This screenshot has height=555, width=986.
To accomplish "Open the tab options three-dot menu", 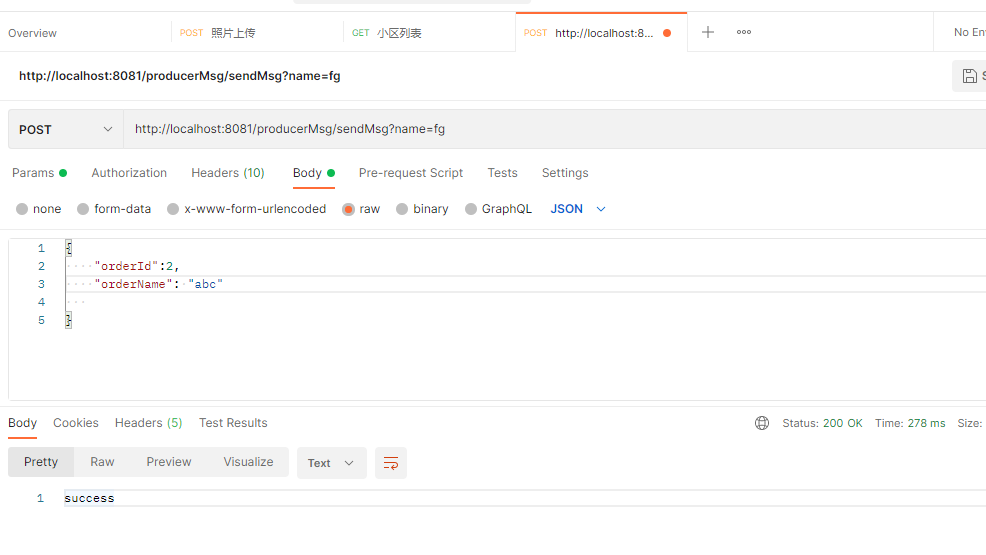I will 744,32.
